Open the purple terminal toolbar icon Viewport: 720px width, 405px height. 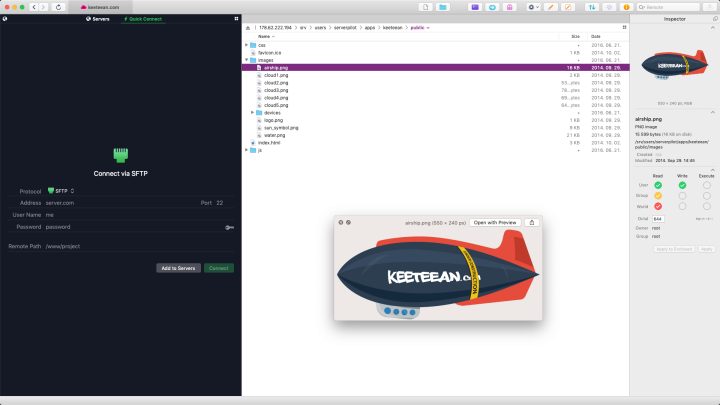pos(475,7)
